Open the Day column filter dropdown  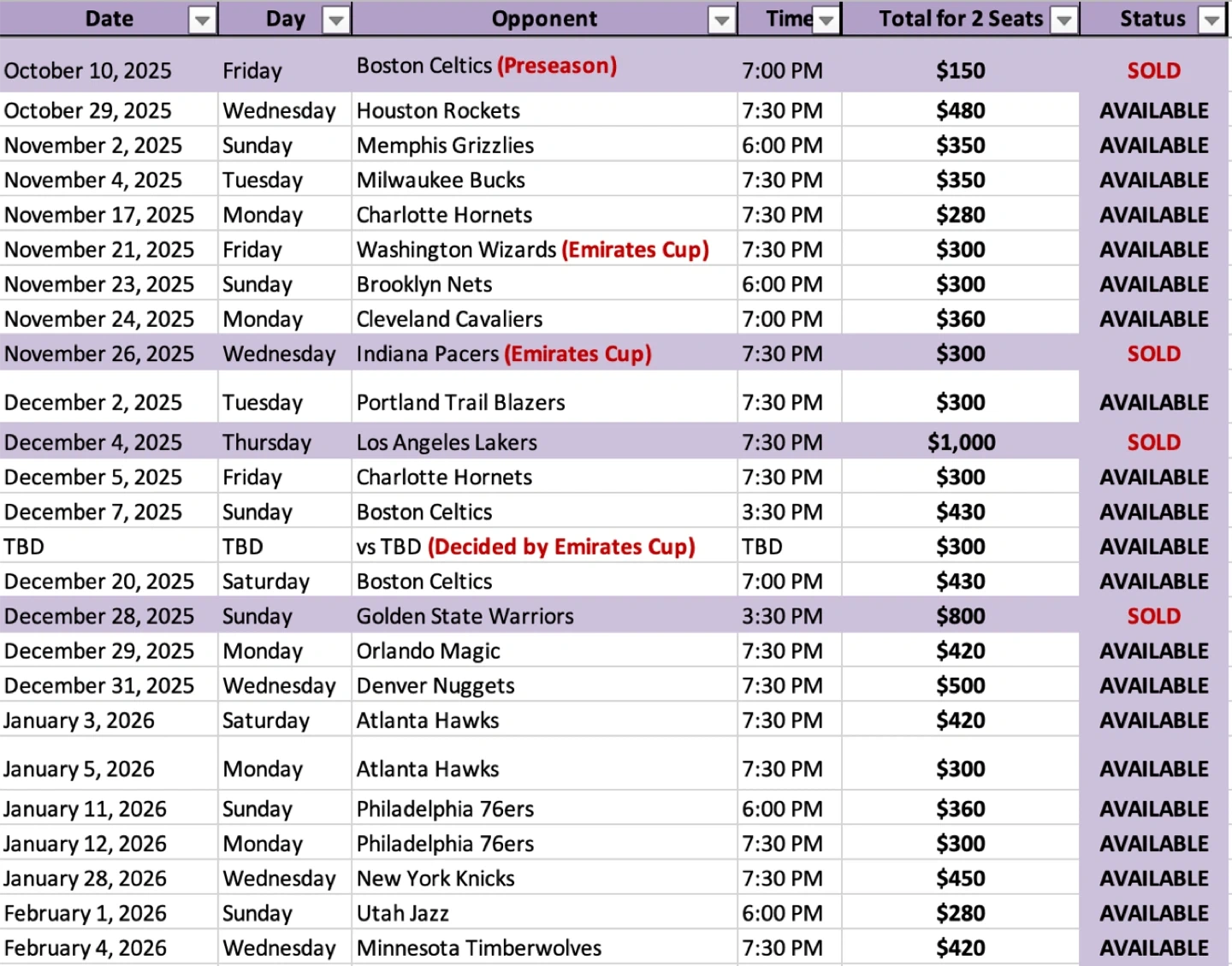(336, 21)
